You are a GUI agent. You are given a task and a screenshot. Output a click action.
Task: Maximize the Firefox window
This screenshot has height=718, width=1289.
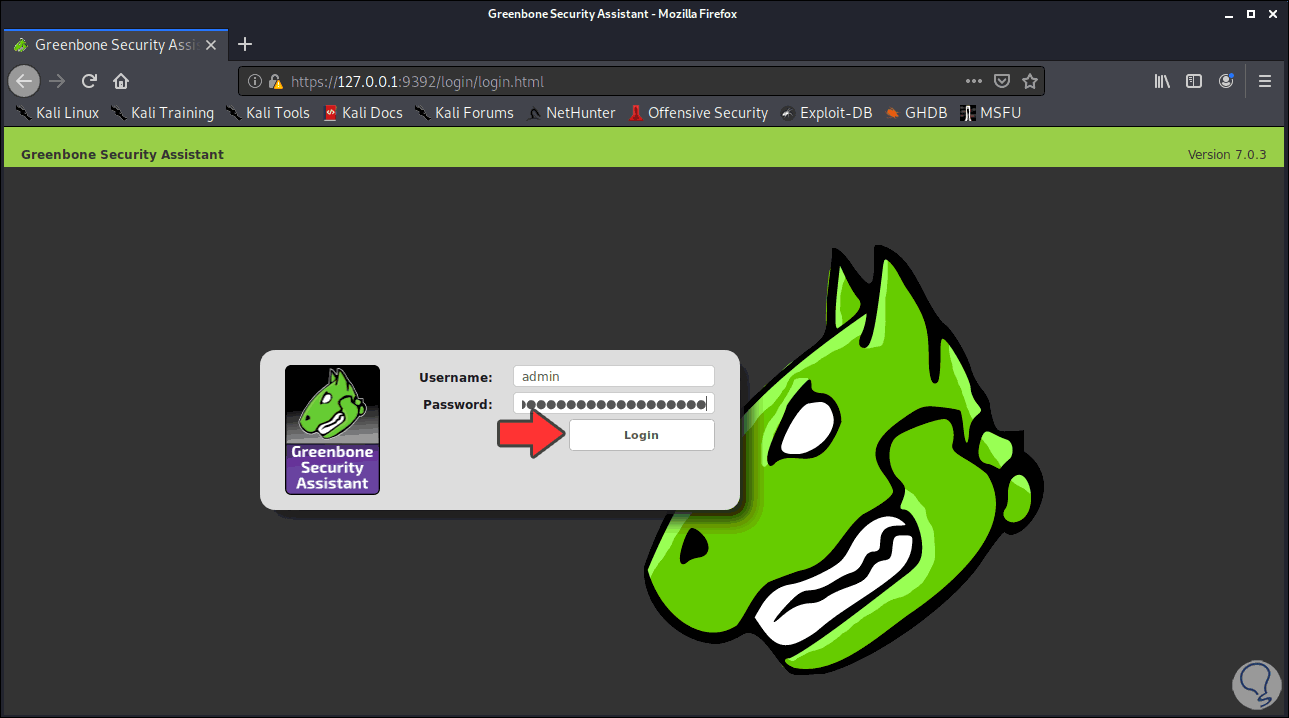point(1251,14)
